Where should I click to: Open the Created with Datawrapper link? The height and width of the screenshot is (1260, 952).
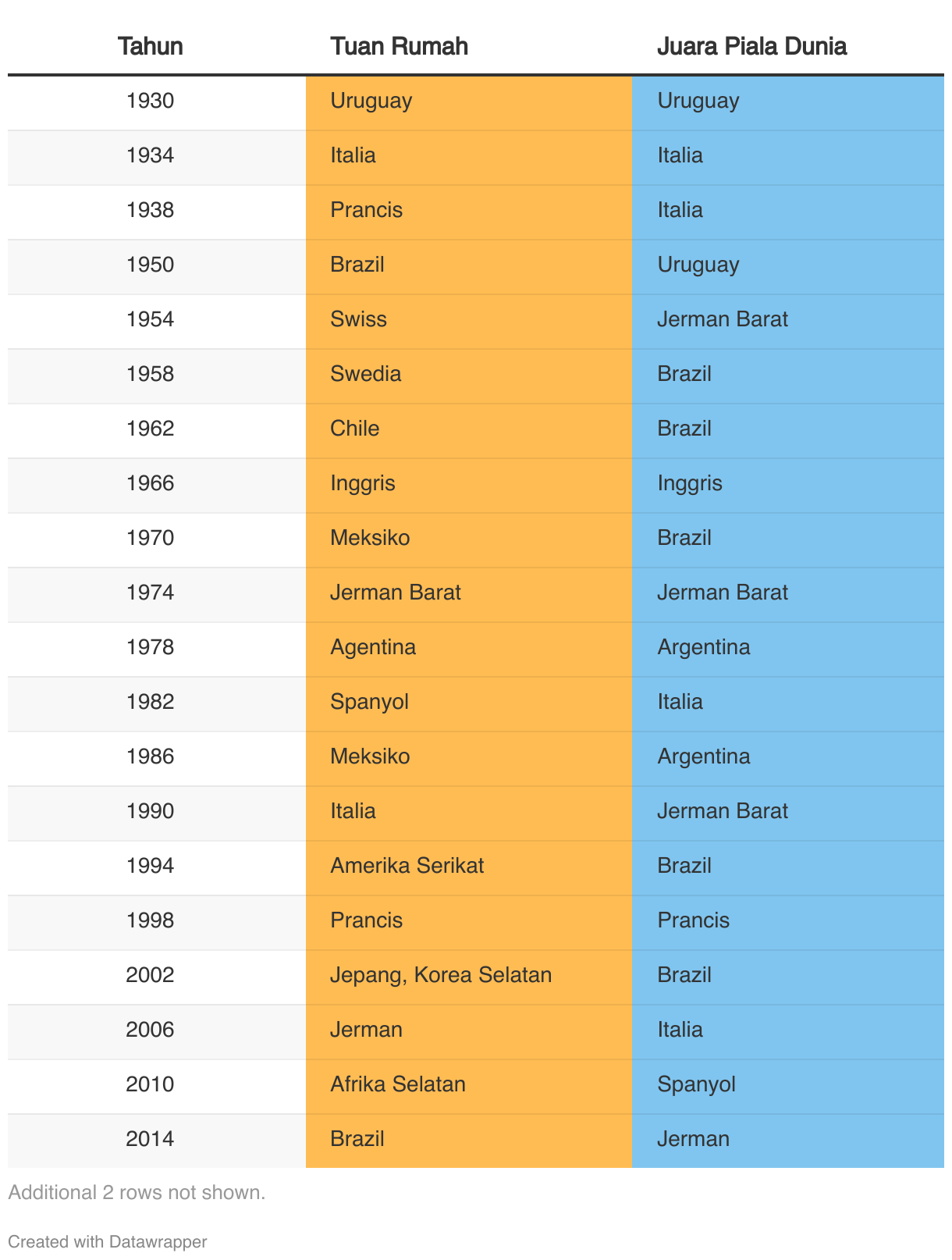[108, 1241]
